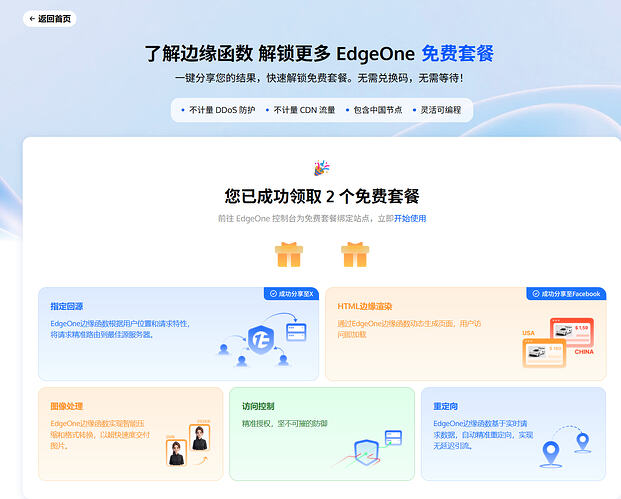621x499 pixels.
Task: Click the 灵活可编程 feature label
Action: pyautogui.click(x=440, y=110)
